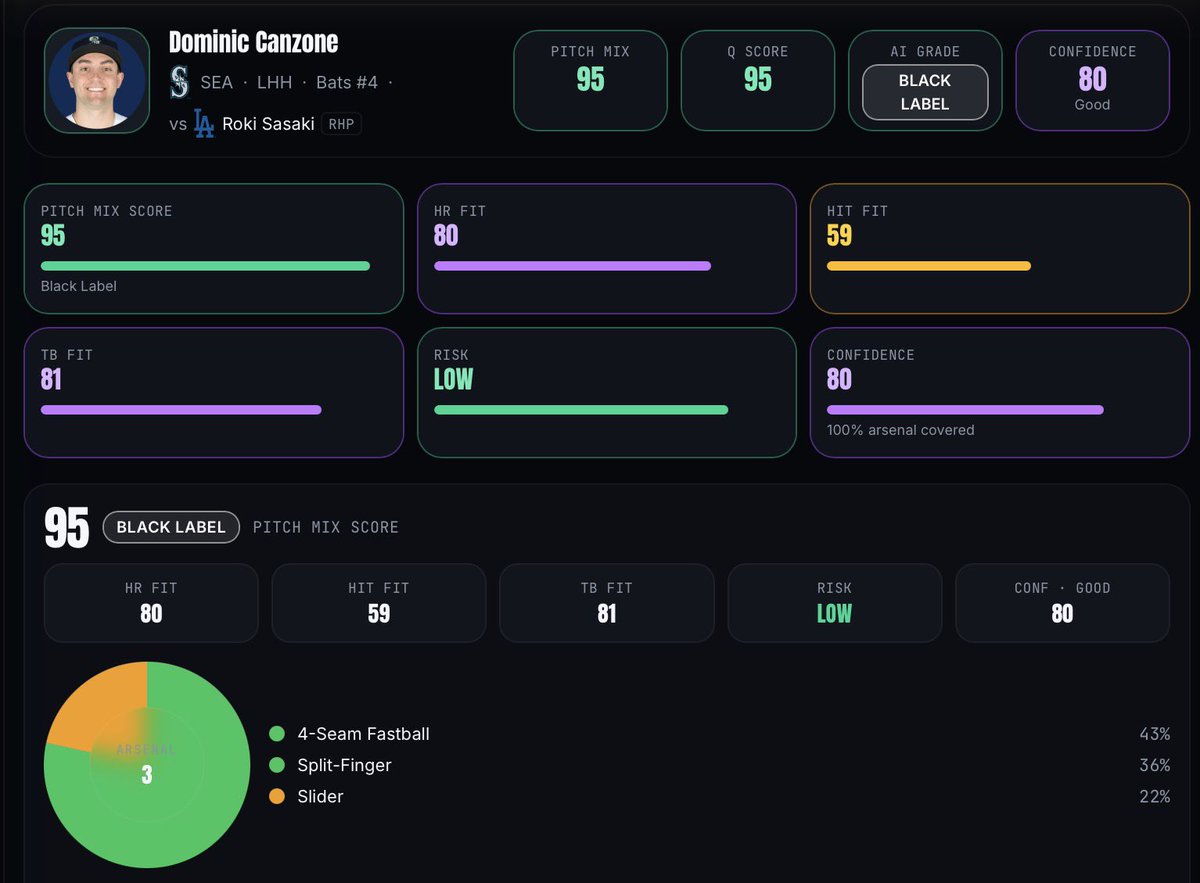
Task: Select the Slider legend label
Action: pos(320,797)
